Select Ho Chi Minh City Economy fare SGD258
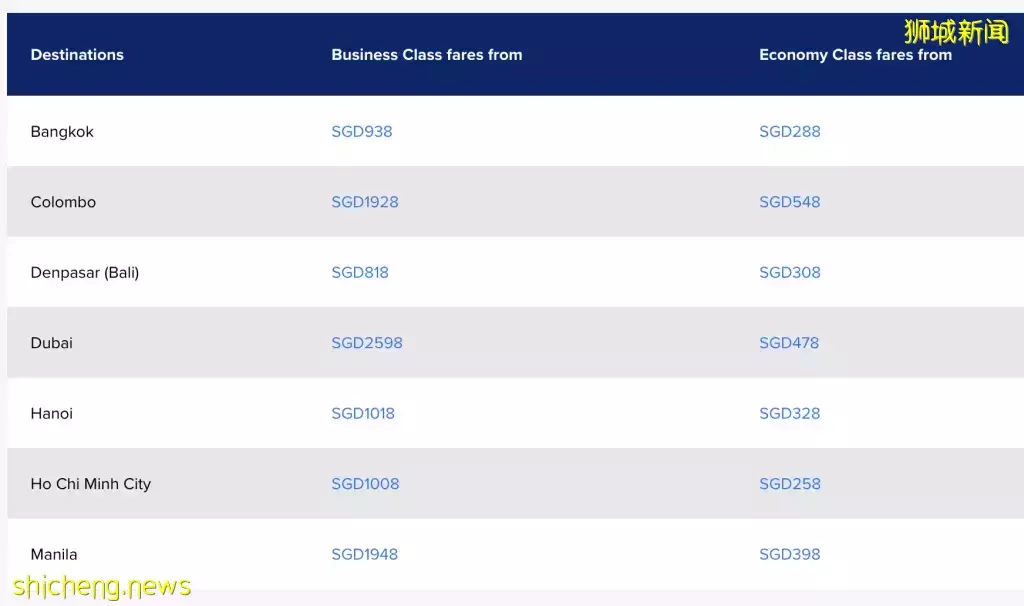Image resolution: width=1024 pixels, height=606 pixels. click(789, 484)
